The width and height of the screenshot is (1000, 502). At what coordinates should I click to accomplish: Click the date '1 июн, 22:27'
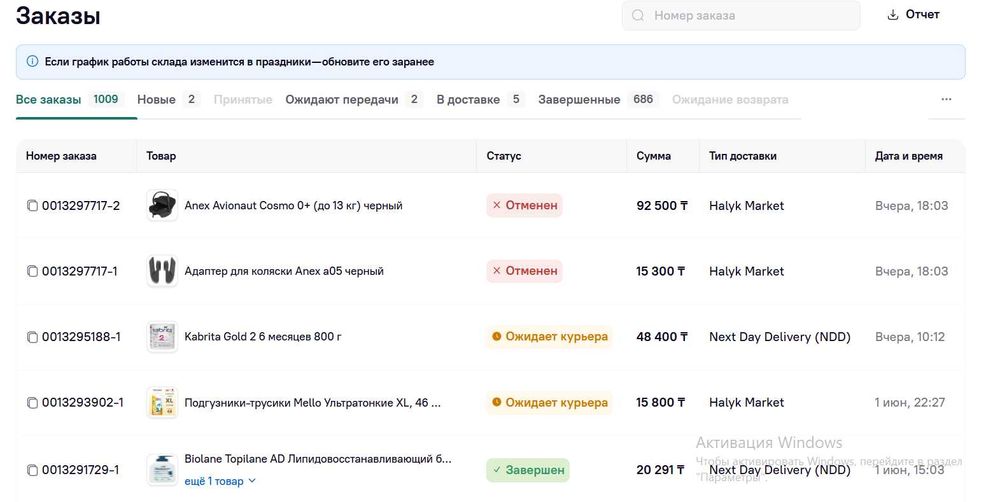pyautogui.click(x=910, y=402)
